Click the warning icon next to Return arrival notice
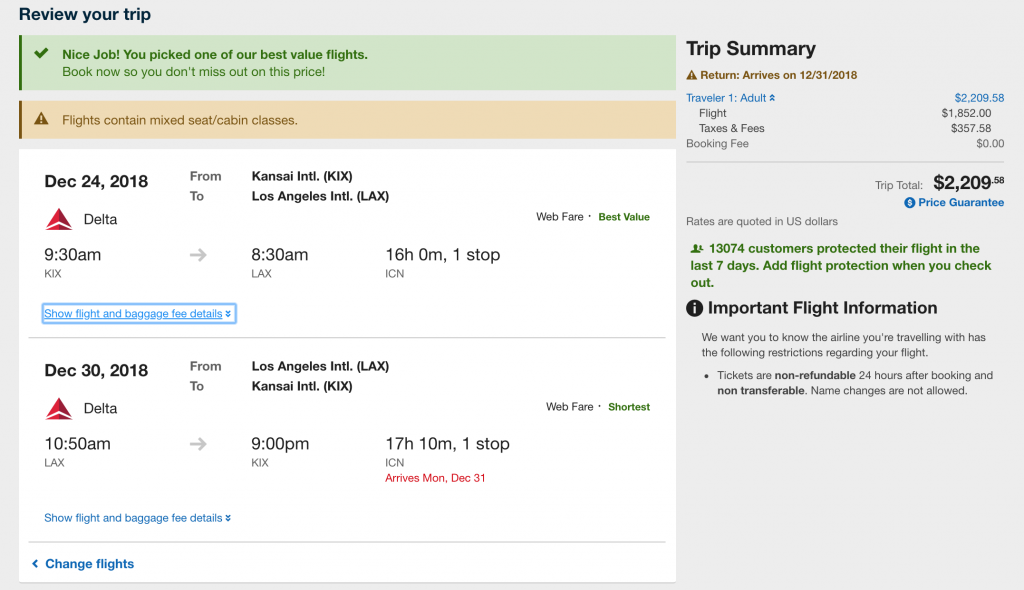1024x590 pixels. [692, 75]
